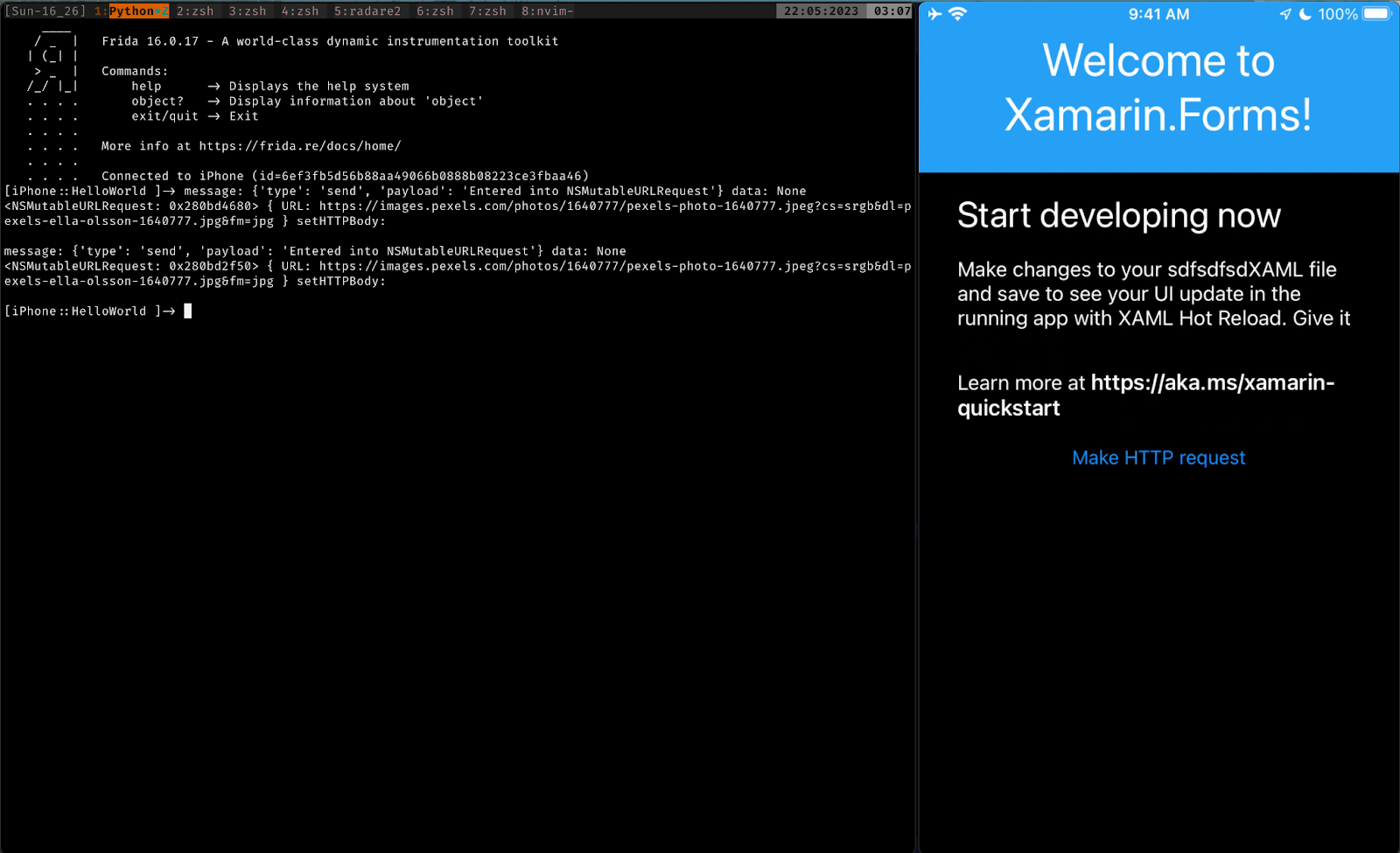Tap the Do Not Disturb moon icon
Image resolution: width=1400 pixels, height=853 pixels.
(1306, 13)
